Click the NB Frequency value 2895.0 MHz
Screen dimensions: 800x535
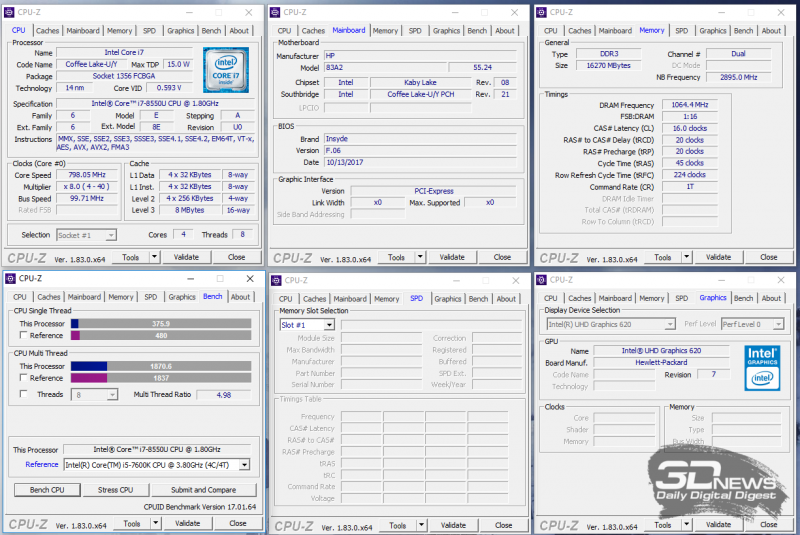pos(739,77)
